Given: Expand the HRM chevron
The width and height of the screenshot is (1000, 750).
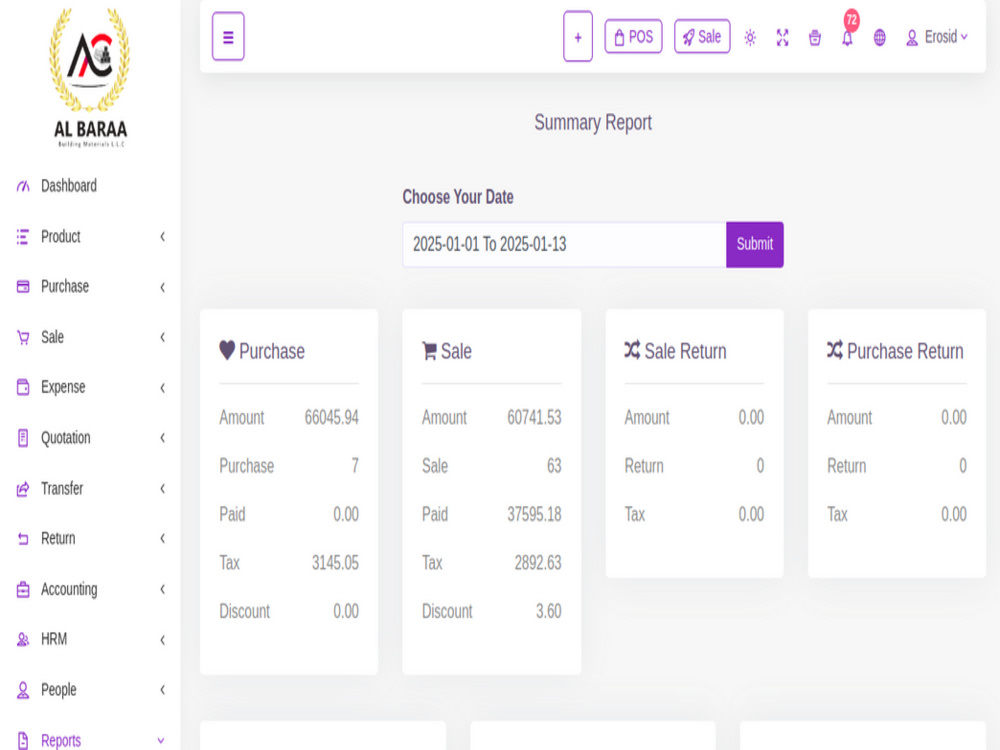Looking at the screenshot, I should (x=163, y=640).
